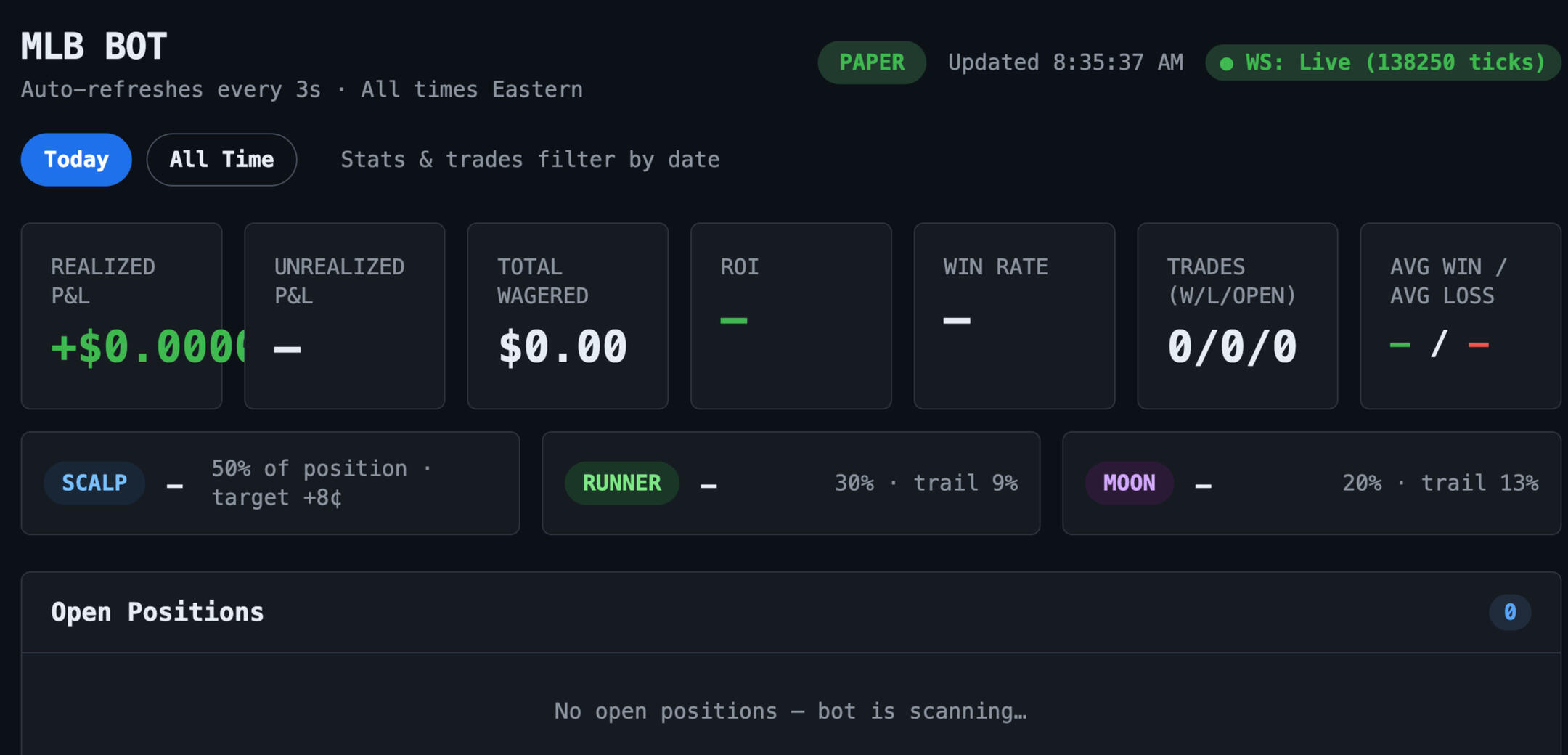Screen dimensions: 1568x755
Task: Click the Open Positions count badge
Action: [1510, 612]
